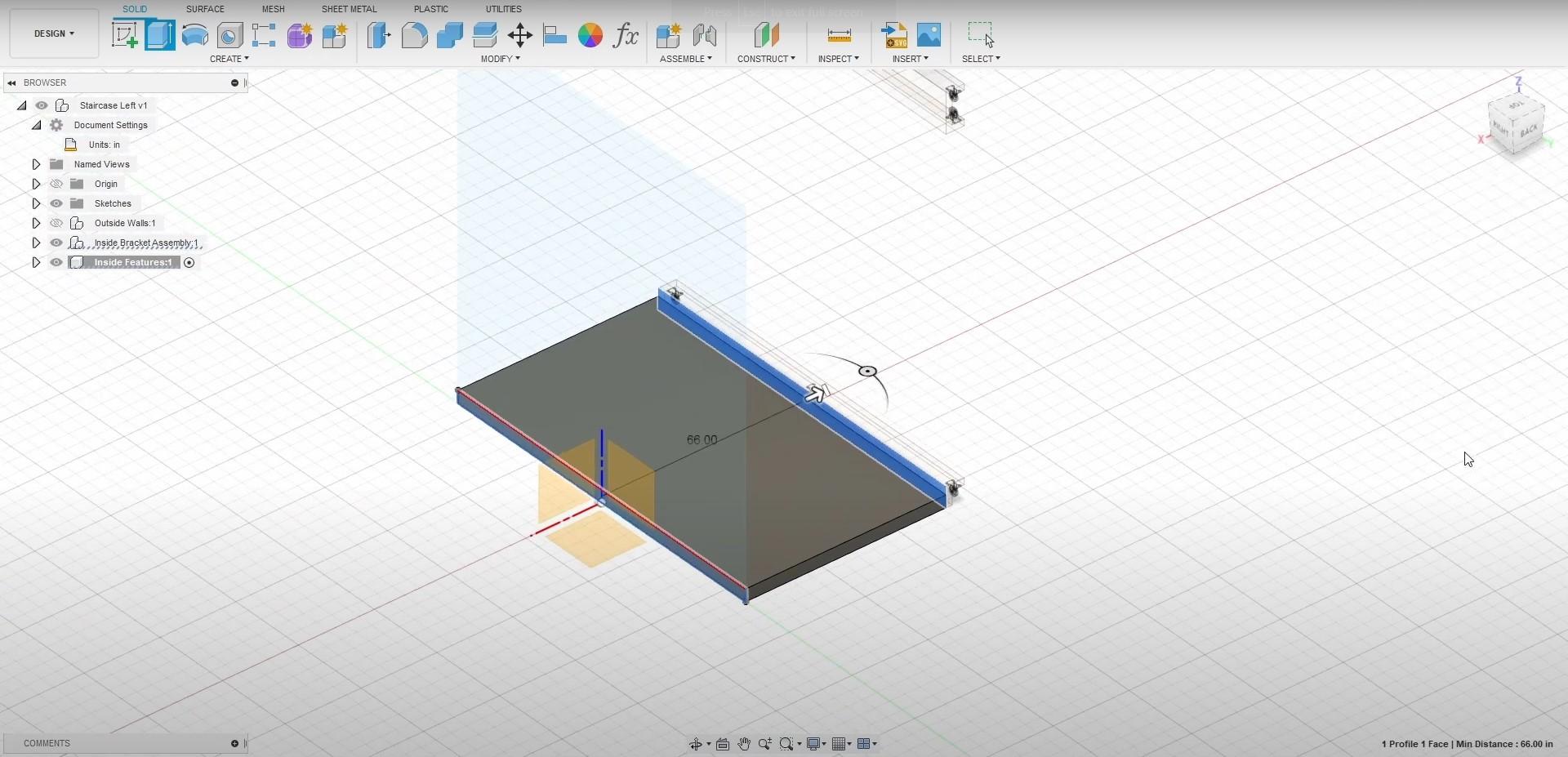The height and width of the screenshot is (757, 1568).
Task: Open the INSPECT dropdown menu
Action: (x=839, y=59)
